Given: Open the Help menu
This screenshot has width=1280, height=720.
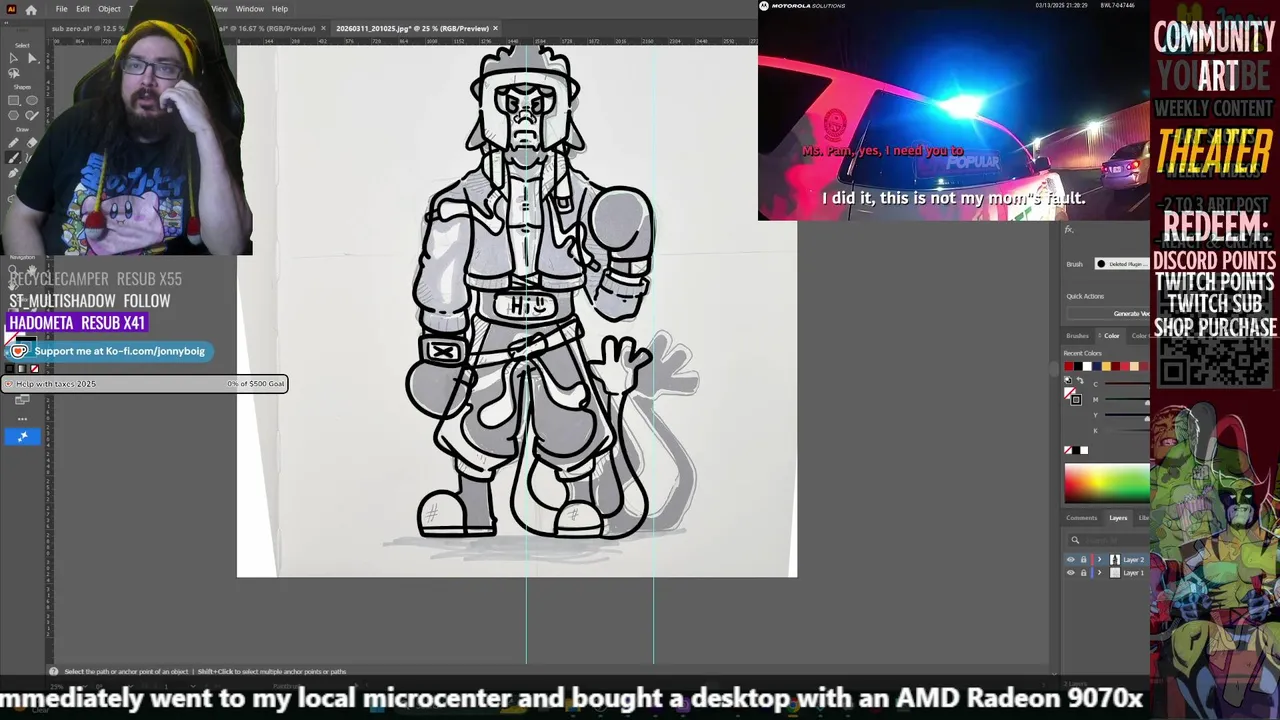Looking at the screenshot, I should (280, 9).
